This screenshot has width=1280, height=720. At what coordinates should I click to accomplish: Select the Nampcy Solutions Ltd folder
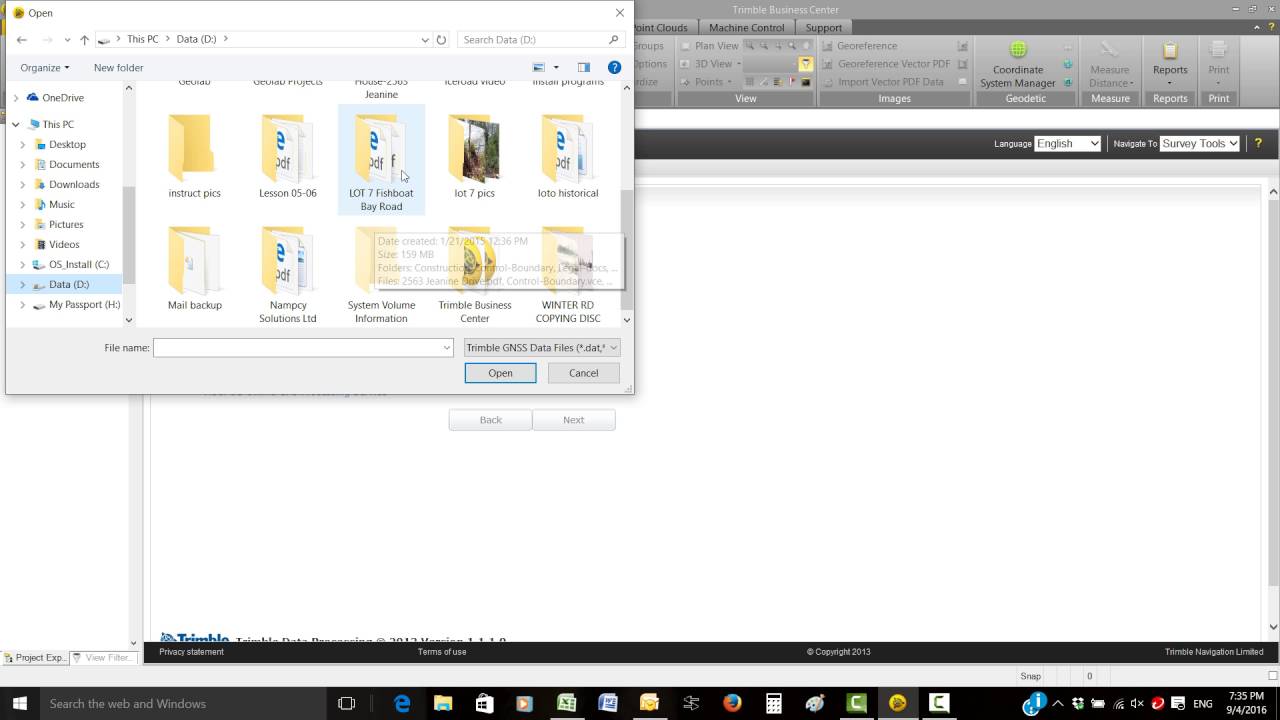tap(287, 275)
